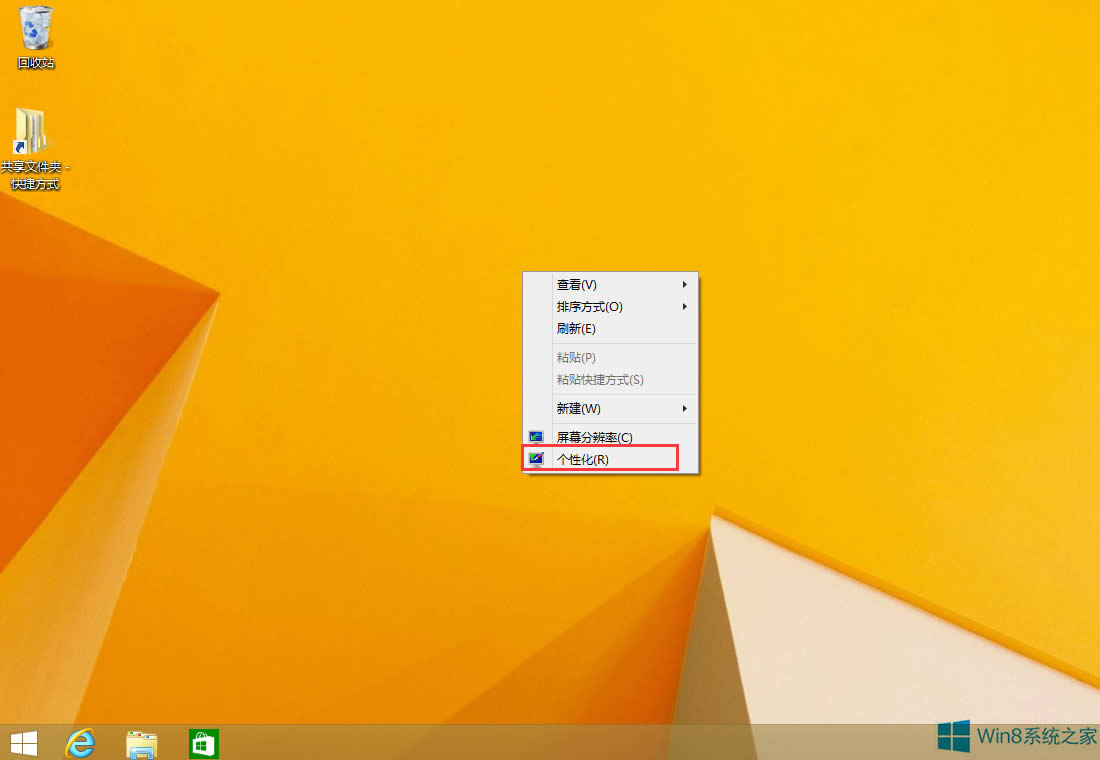
Task: Launch the Windows Store from the taskbar
Action: pos(203,742)
